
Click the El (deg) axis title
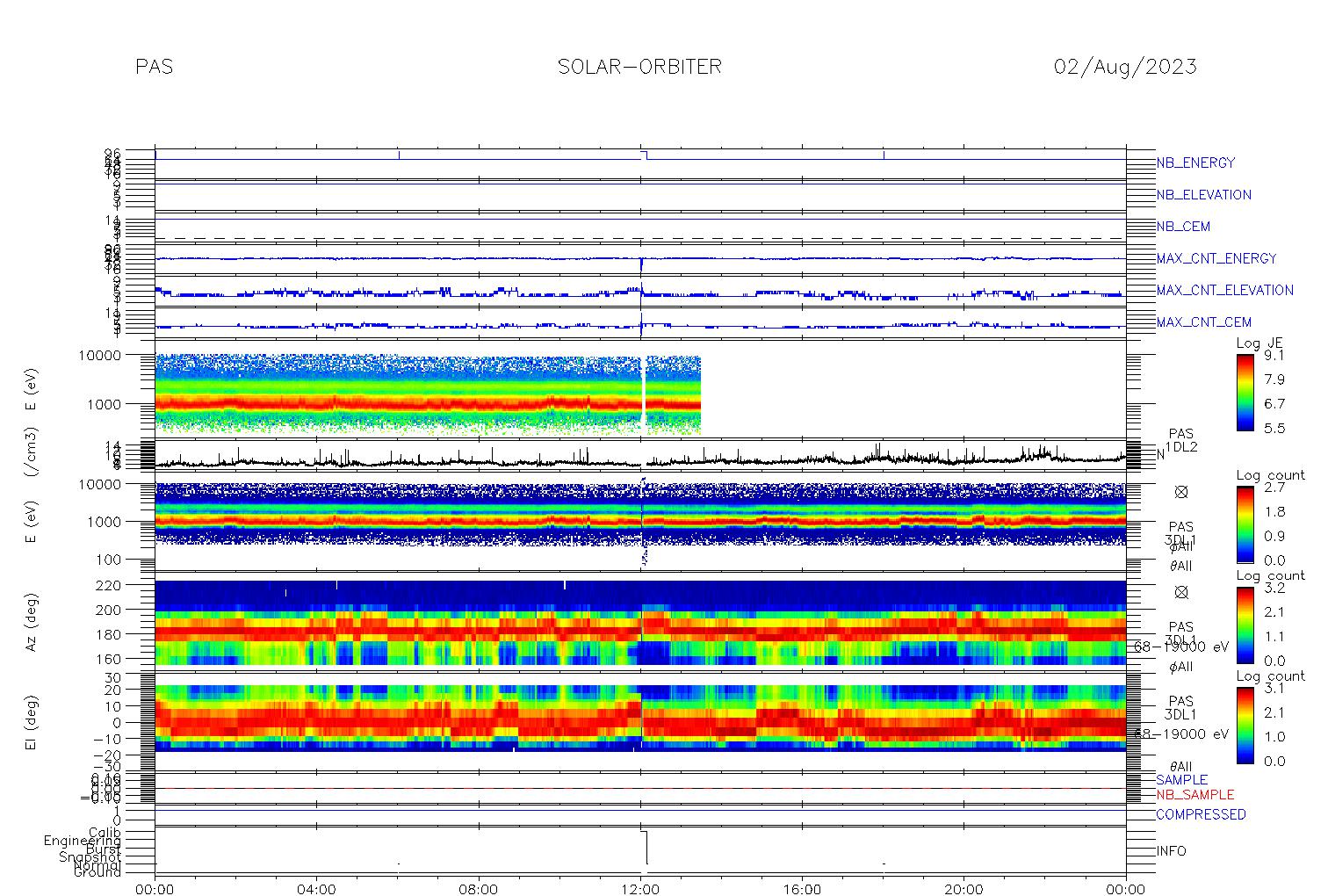pyautogui.click(x=32, y=722)
